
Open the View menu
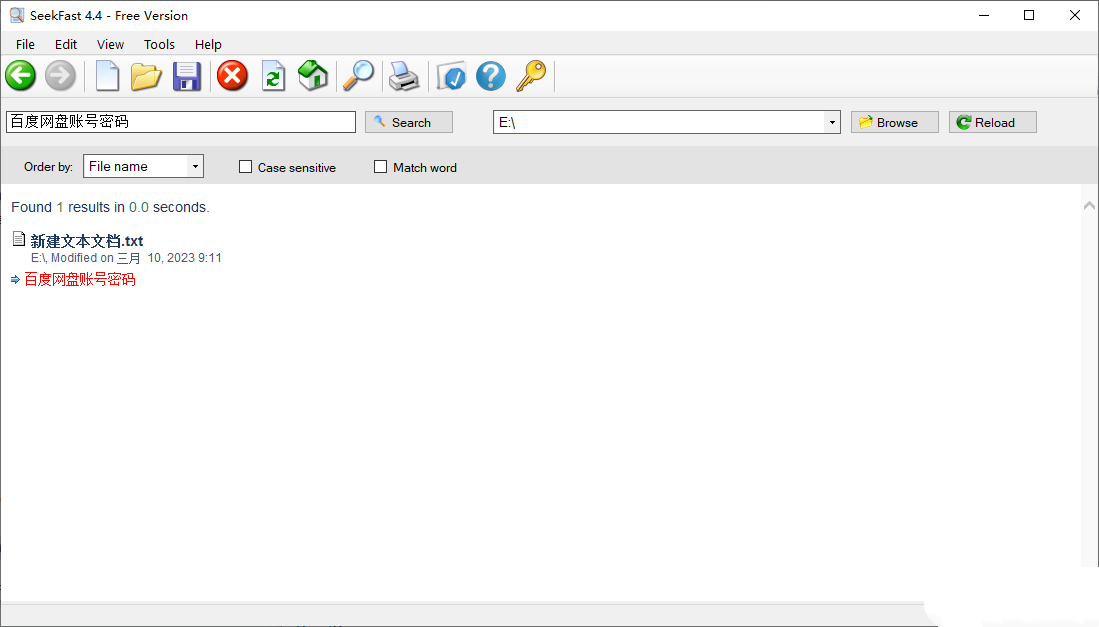coord(110,44)
